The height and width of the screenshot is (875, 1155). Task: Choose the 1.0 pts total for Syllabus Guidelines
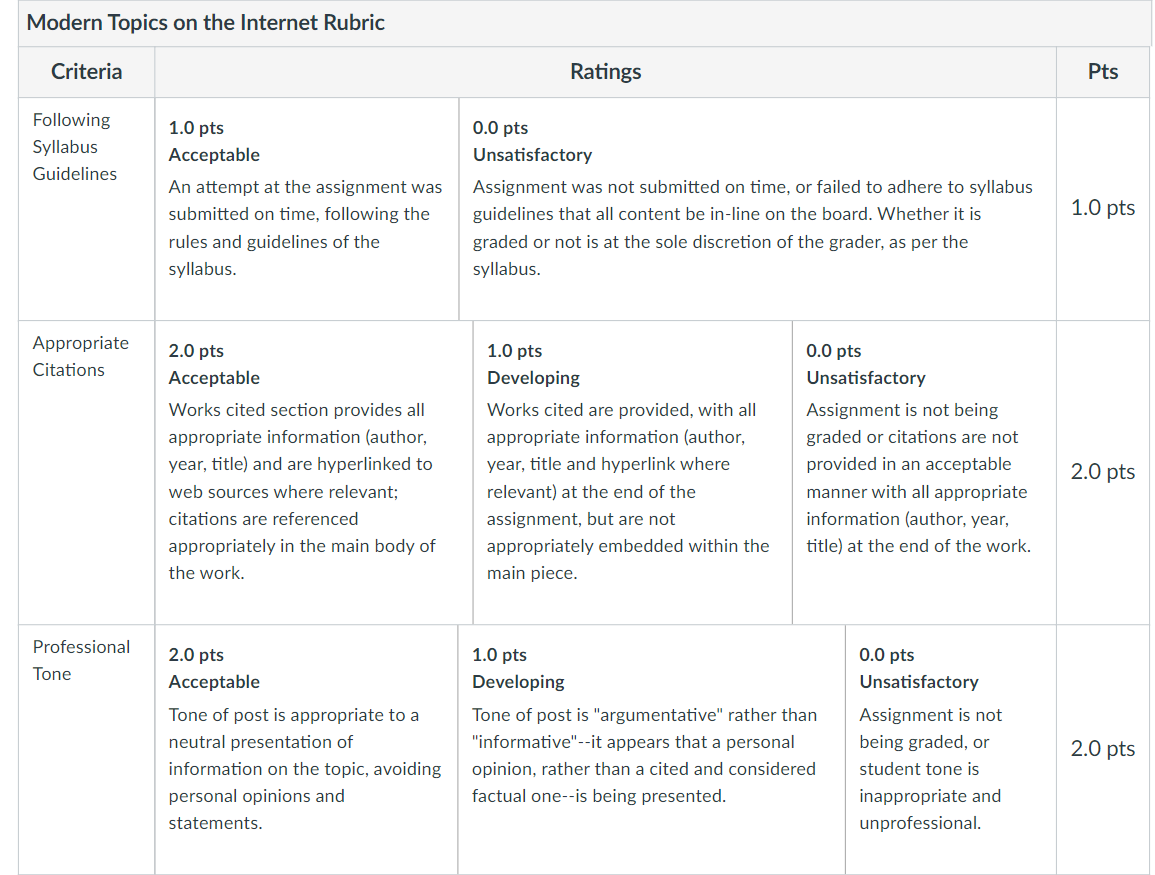(x=1103, y=208)
